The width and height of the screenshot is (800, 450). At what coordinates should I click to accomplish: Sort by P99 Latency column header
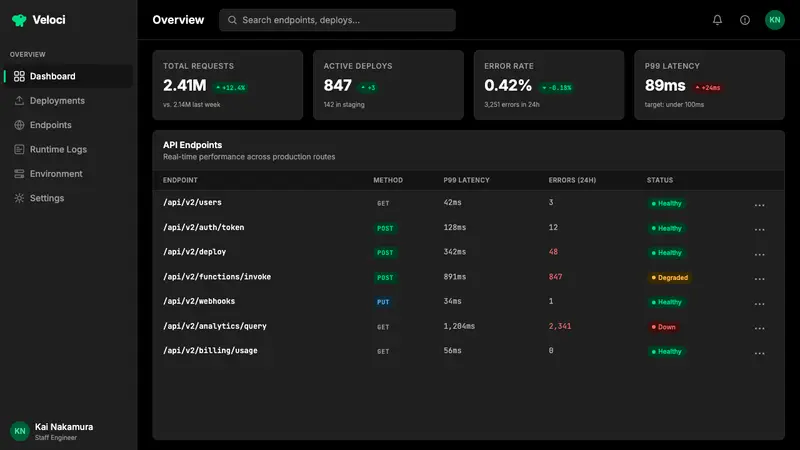point(466,180)
